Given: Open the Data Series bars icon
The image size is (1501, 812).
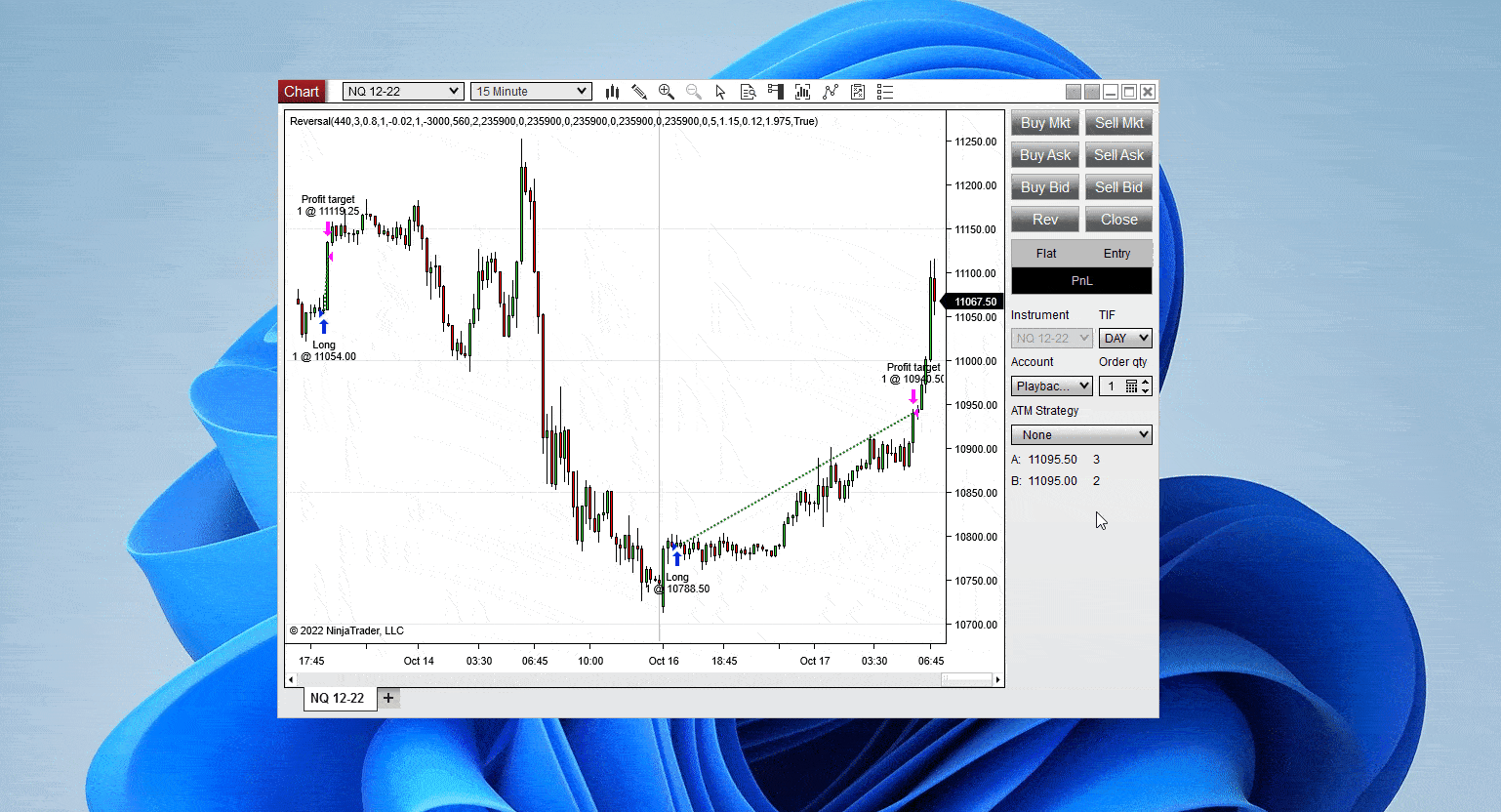Looking at the screenshot, I should [x=802, y=92].
